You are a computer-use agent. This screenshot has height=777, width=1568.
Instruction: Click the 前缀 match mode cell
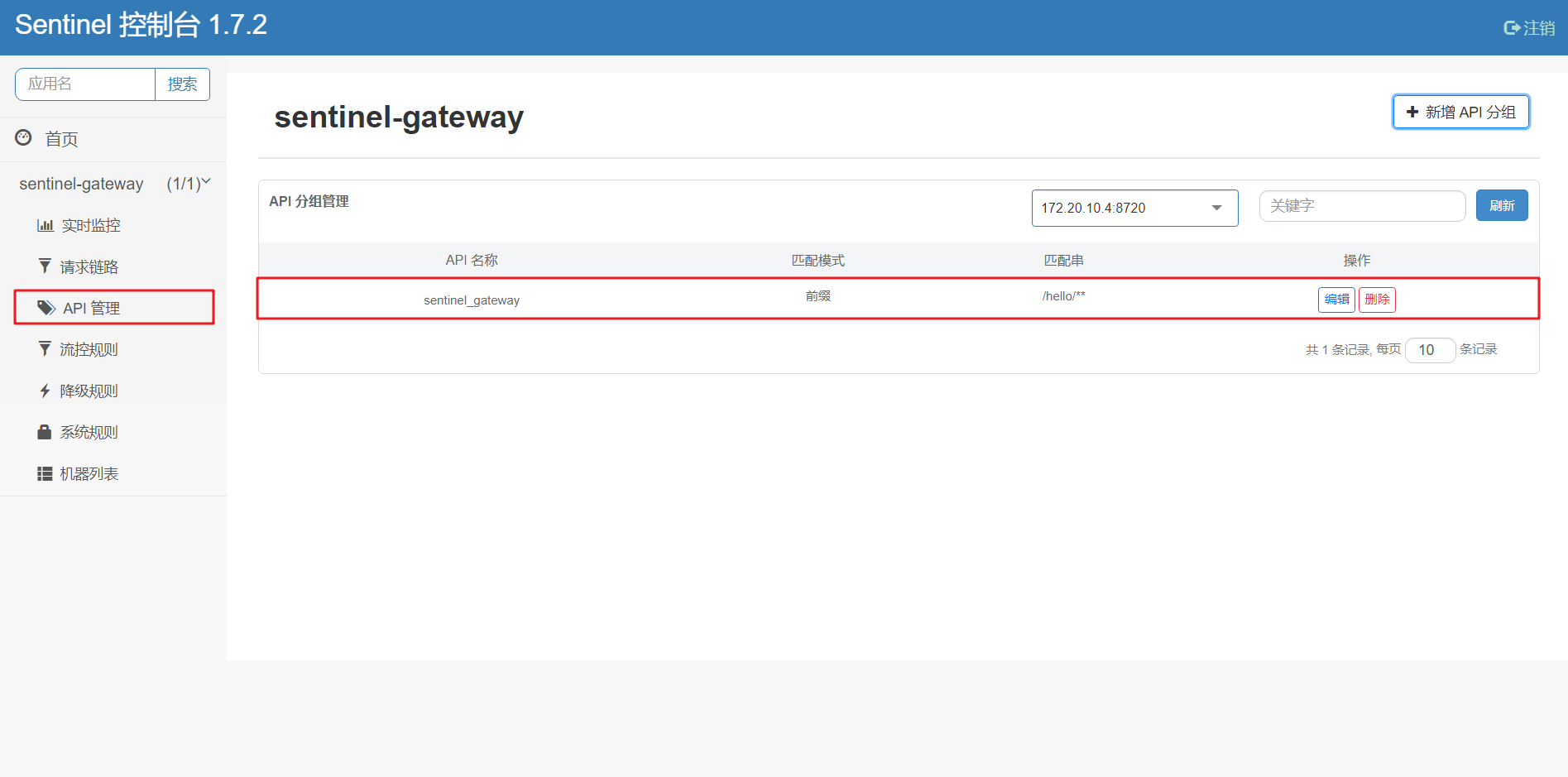818,296
